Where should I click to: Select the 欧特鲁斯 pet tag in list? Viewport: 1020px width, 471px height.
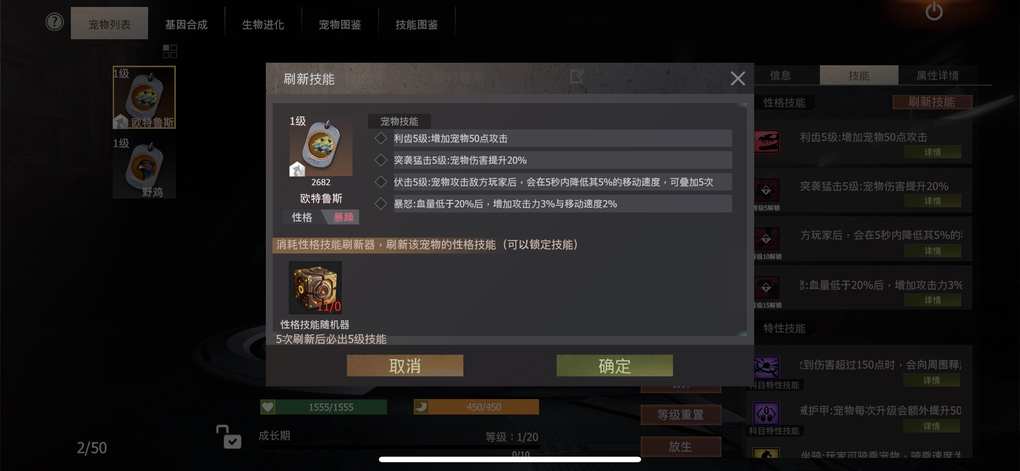coord(144,98)
